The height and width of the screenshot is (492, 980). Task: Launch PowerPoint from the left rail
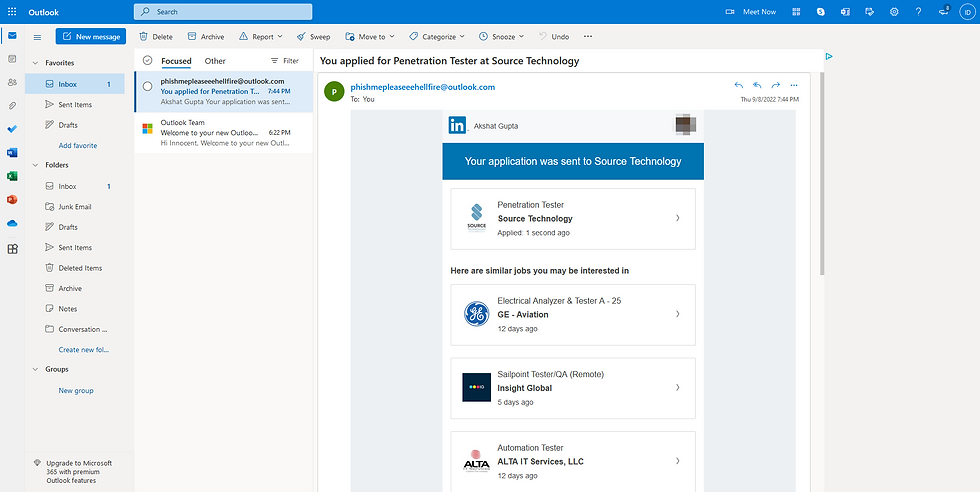point(12,200)
